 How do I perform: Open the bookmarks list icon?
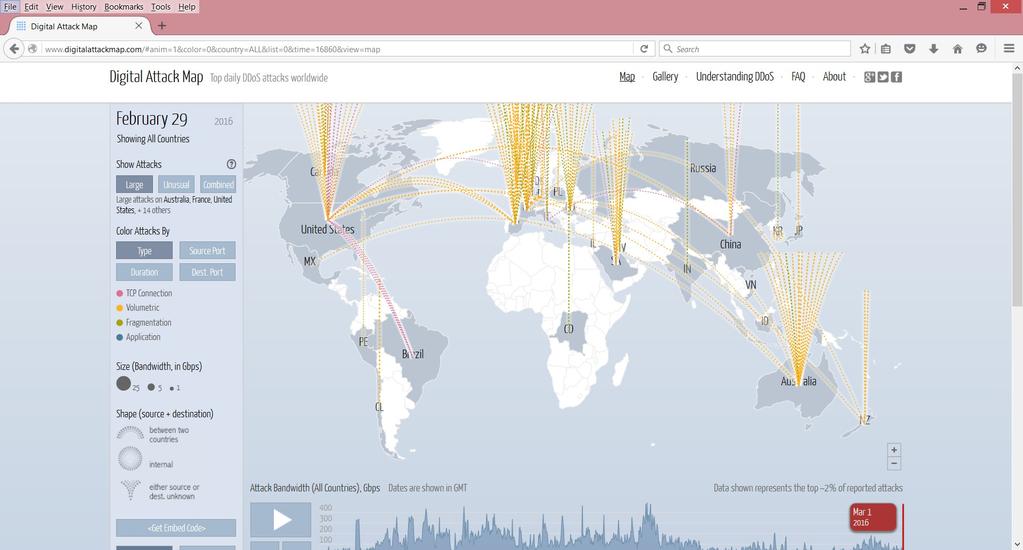886,49
